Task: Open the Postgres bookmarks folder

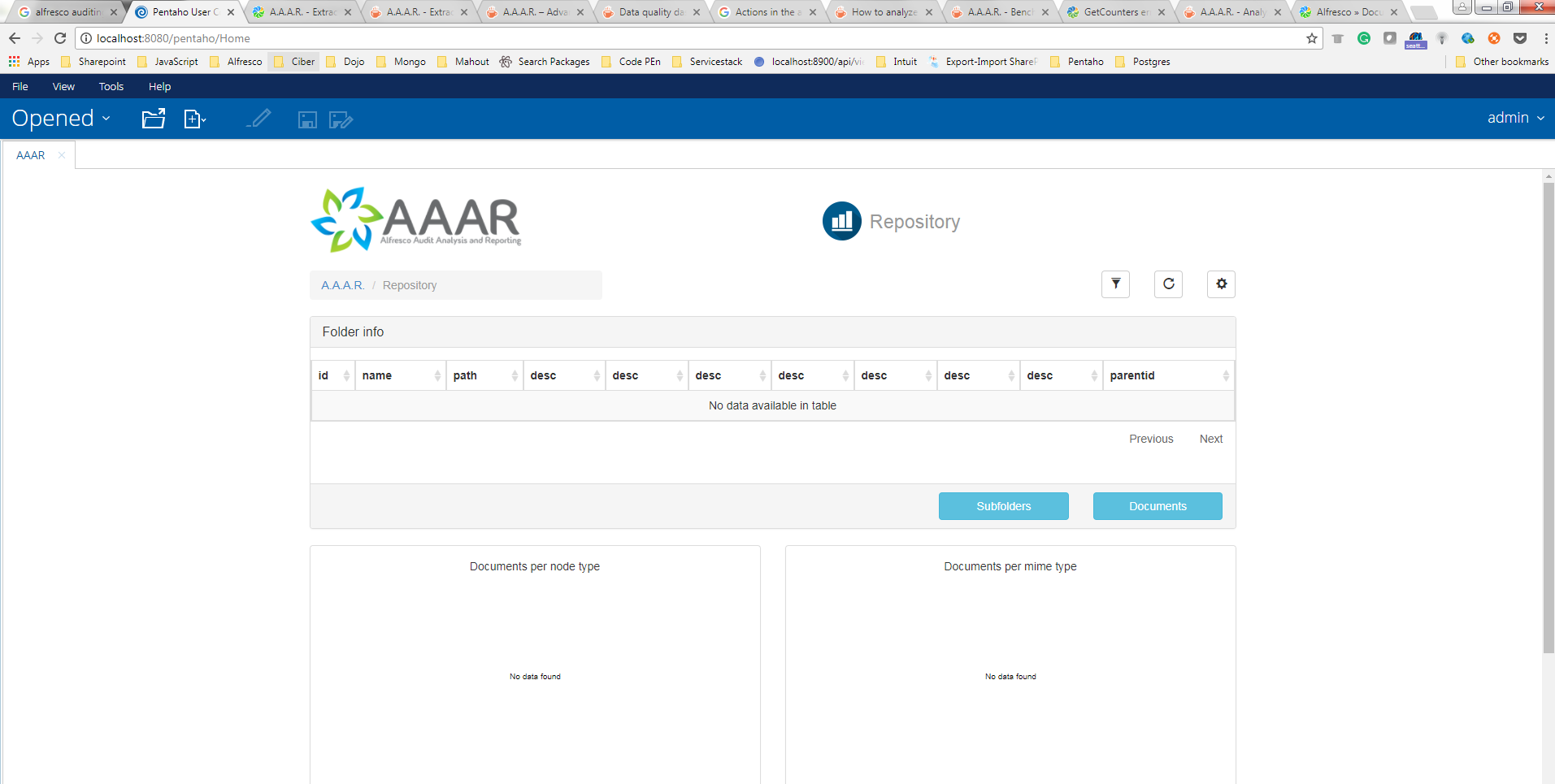Action: coord(1143,62)
